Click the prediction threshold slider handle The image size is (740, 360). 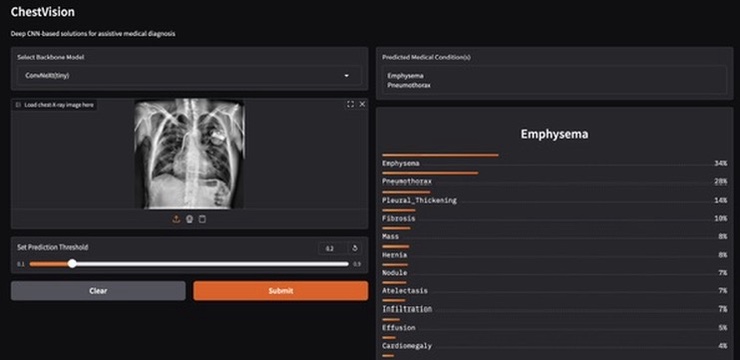click(x=72, y=264)
